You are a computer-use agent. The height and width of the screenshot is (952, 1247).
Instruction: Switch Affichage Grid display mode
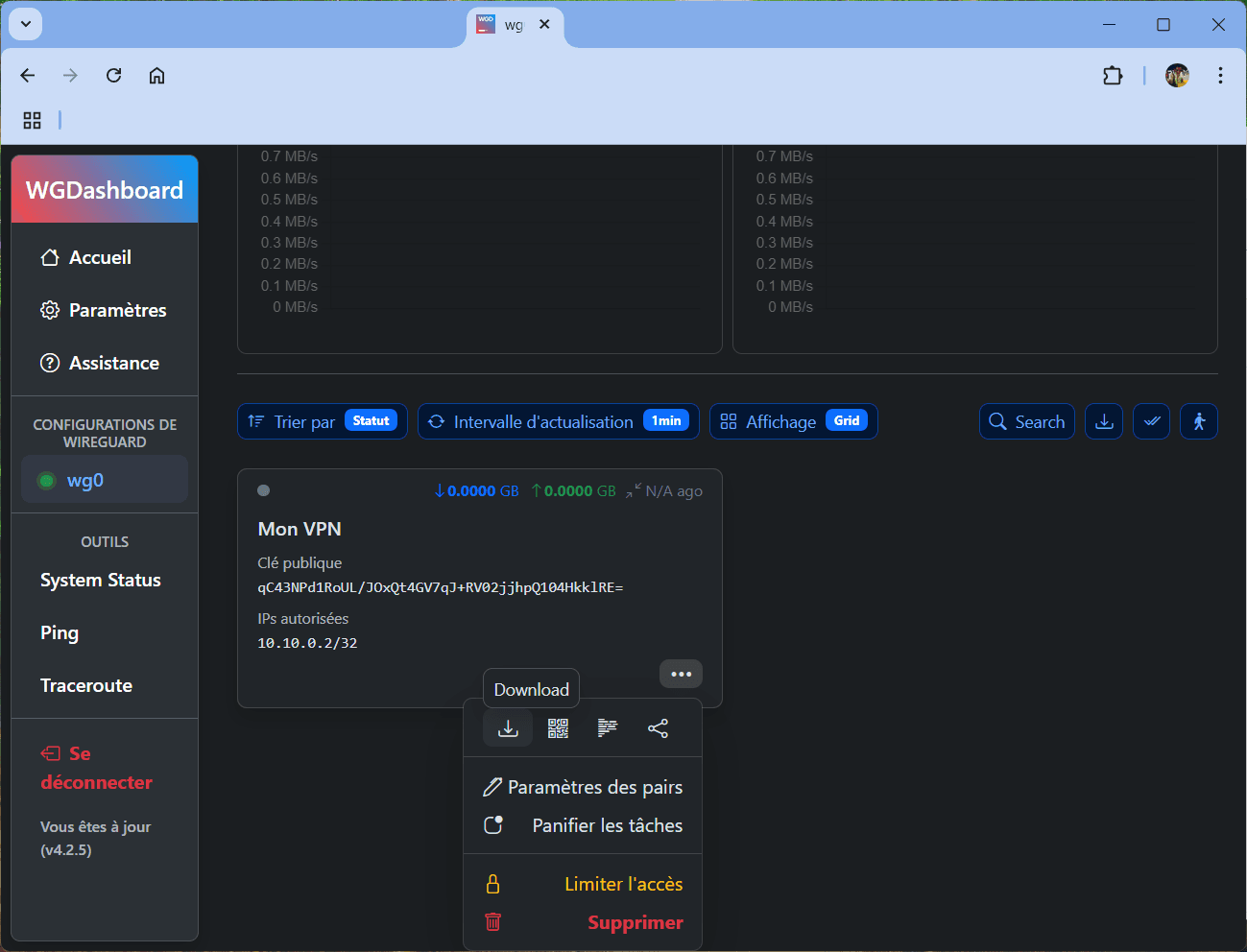click(x=794, y=421)
